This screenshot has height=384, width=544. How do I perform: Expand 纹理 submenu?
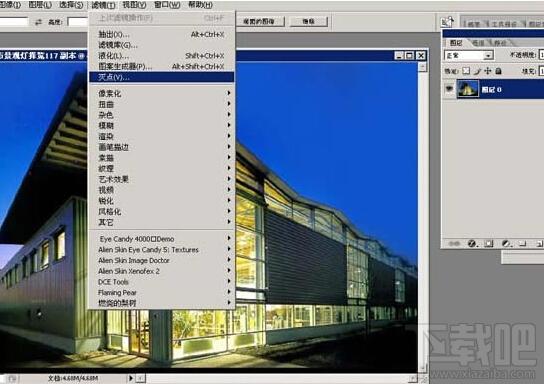pyautogui.click(x=162, y=169)
